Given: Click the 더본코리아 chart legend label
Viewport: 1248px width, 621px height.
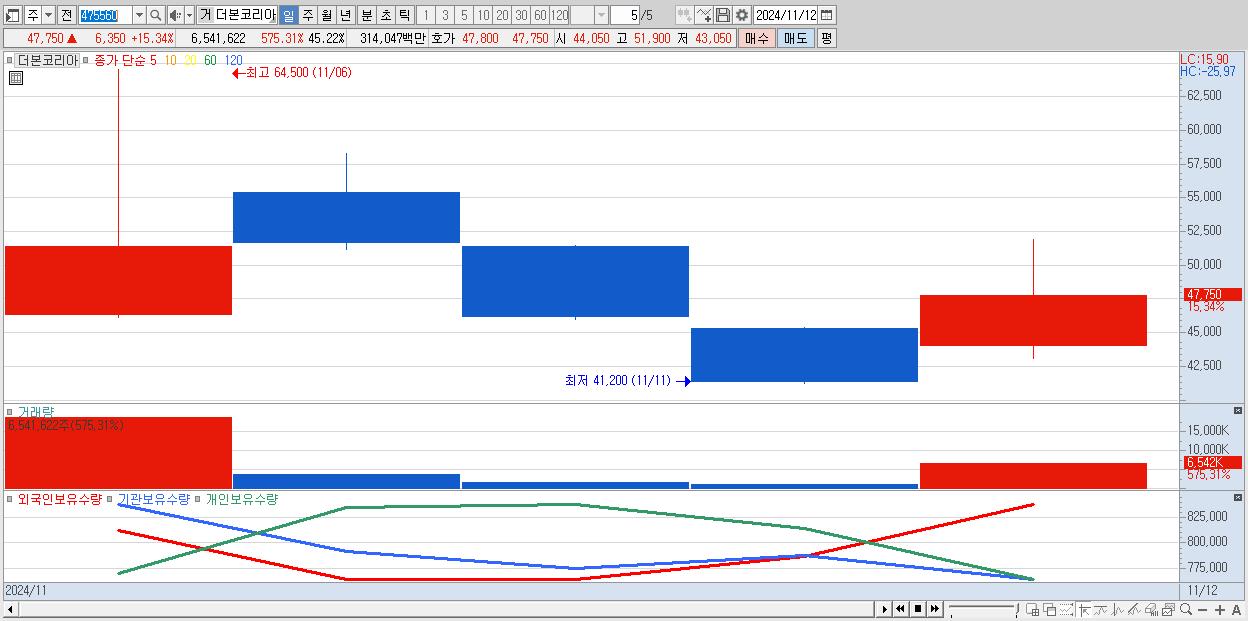Looking at the screenshot, I should [x=47, y=60].
